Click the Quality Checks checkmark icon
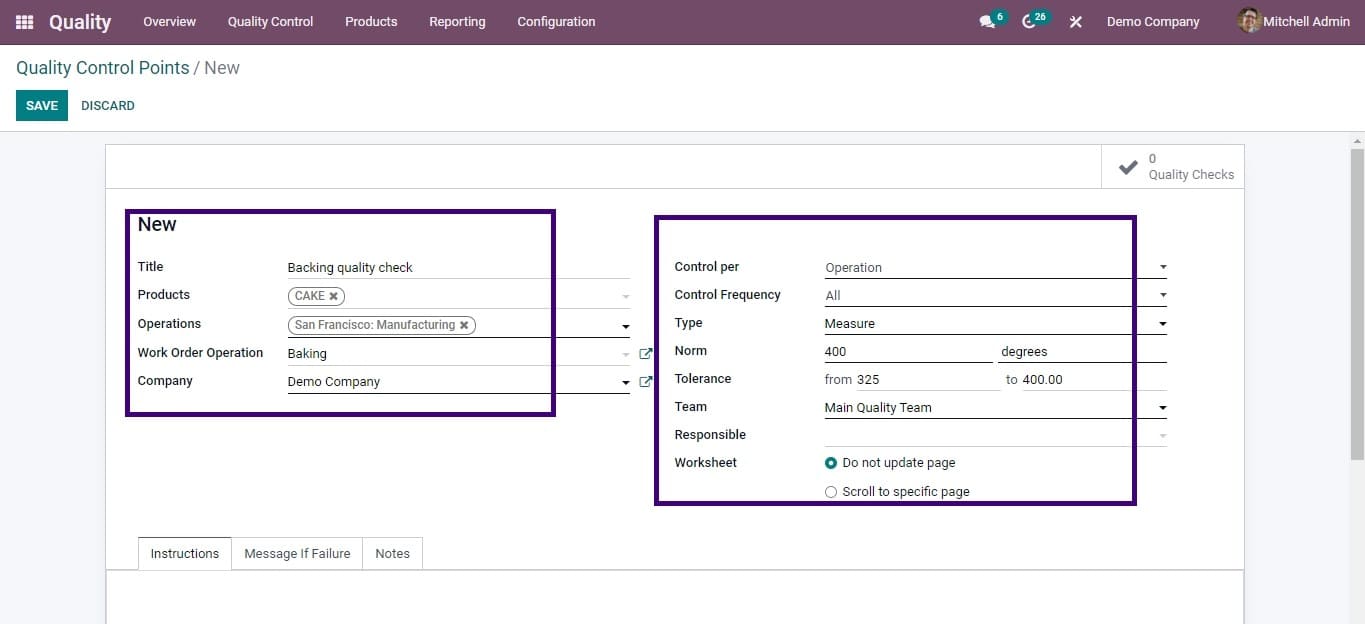This screenshot has width=1365, height=624. pos(1128,167)
